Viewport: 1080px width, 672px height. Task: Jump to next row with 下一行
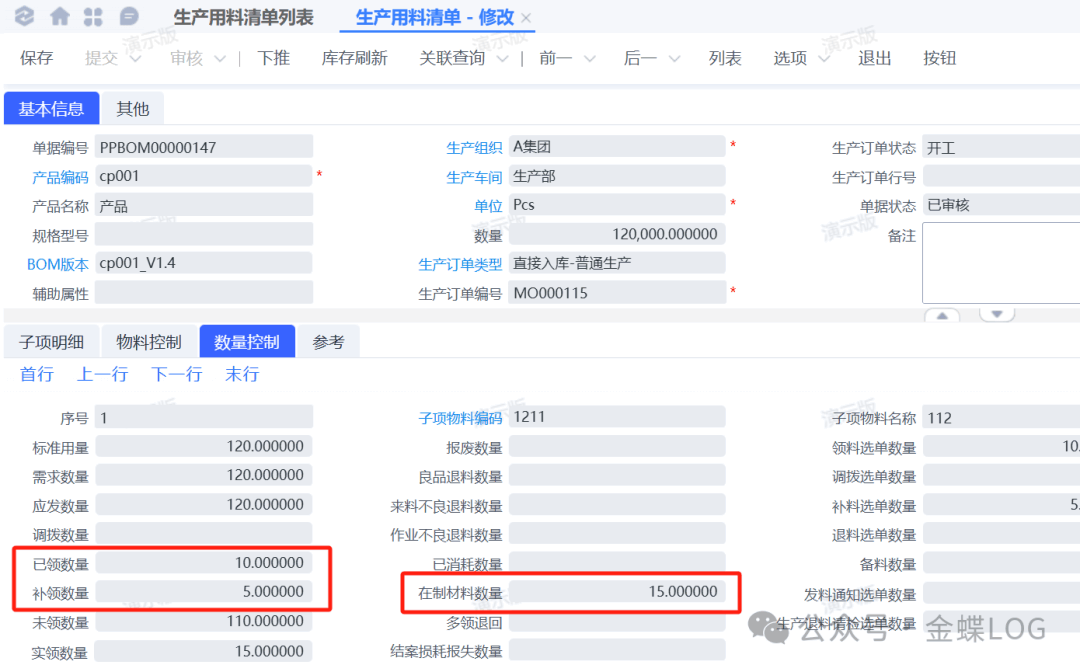pyautogui.click(x=176, y=374)
